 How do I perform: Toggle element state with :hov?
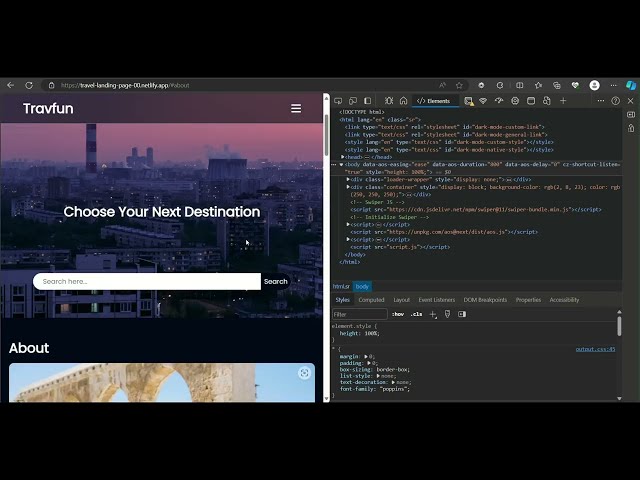click(x=398, y=314)
